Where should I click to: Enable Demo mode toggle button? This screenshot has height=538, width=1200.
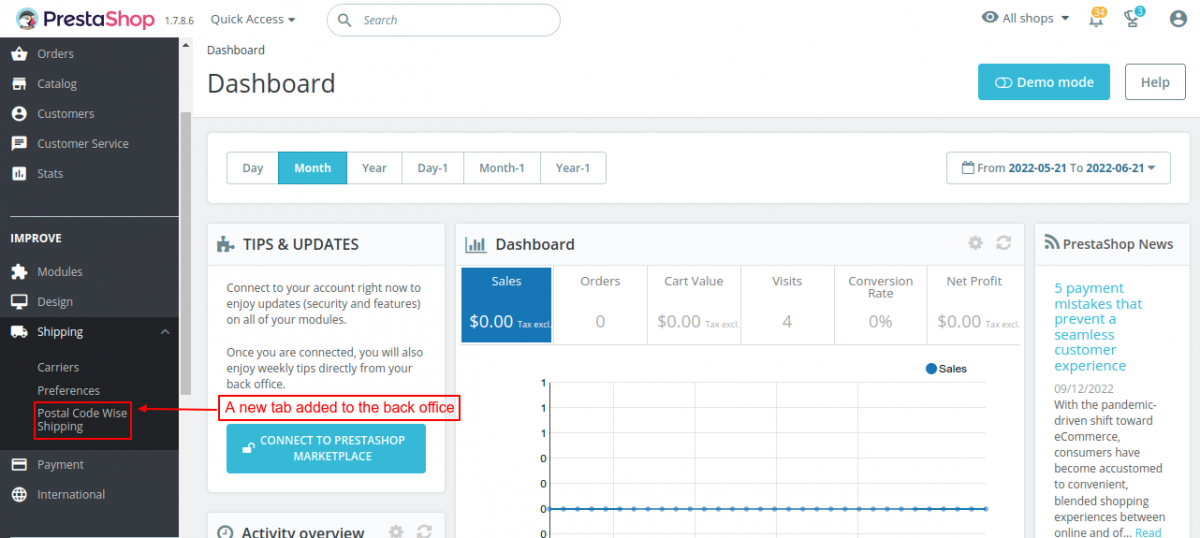coord(1044,82)
